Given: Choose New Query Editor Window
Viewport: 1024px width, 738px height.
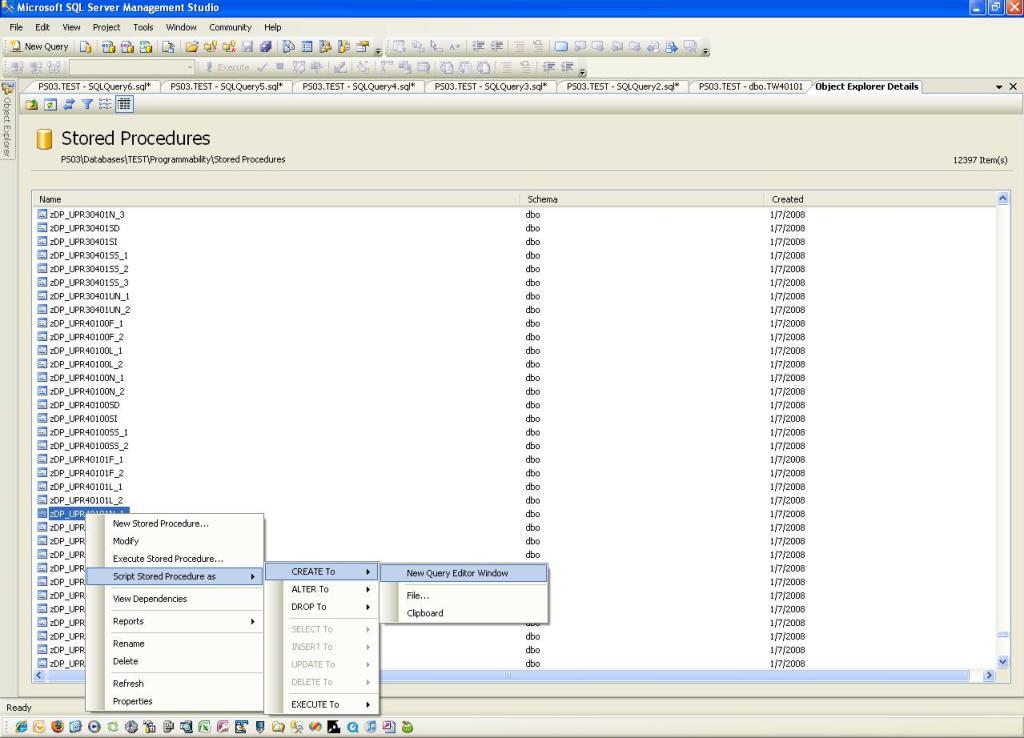Looking at the screenshot, I should click(464, 573).
